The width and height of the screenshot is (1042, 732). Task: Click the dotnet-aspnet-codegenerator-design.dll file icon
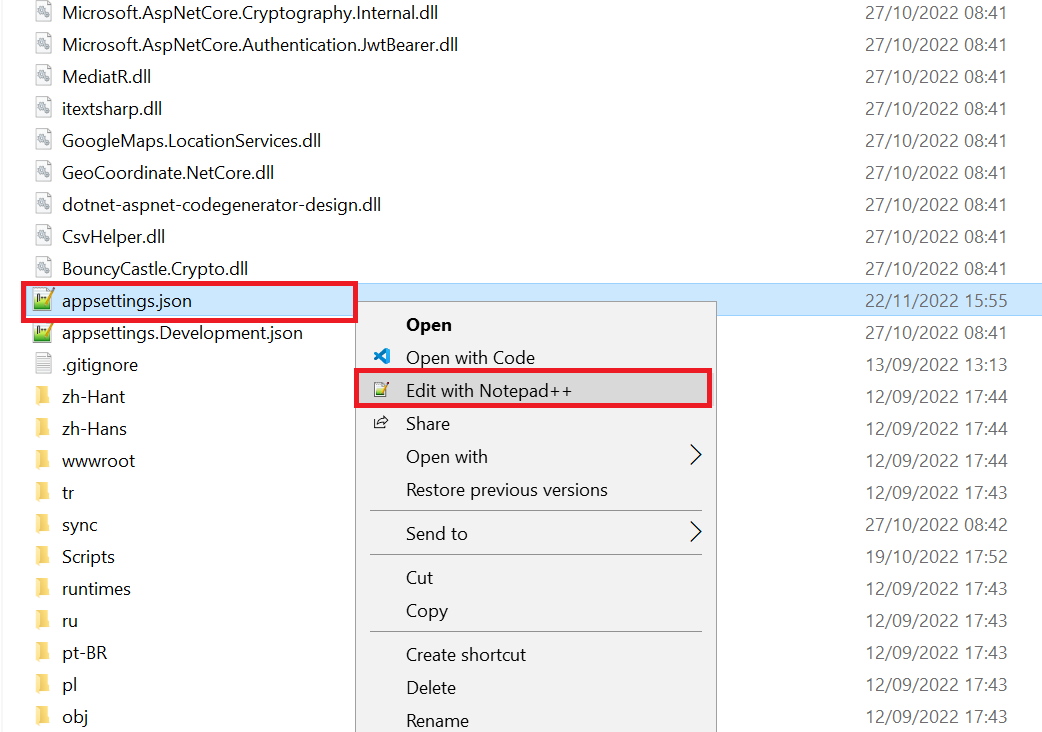tap(43, 204)
